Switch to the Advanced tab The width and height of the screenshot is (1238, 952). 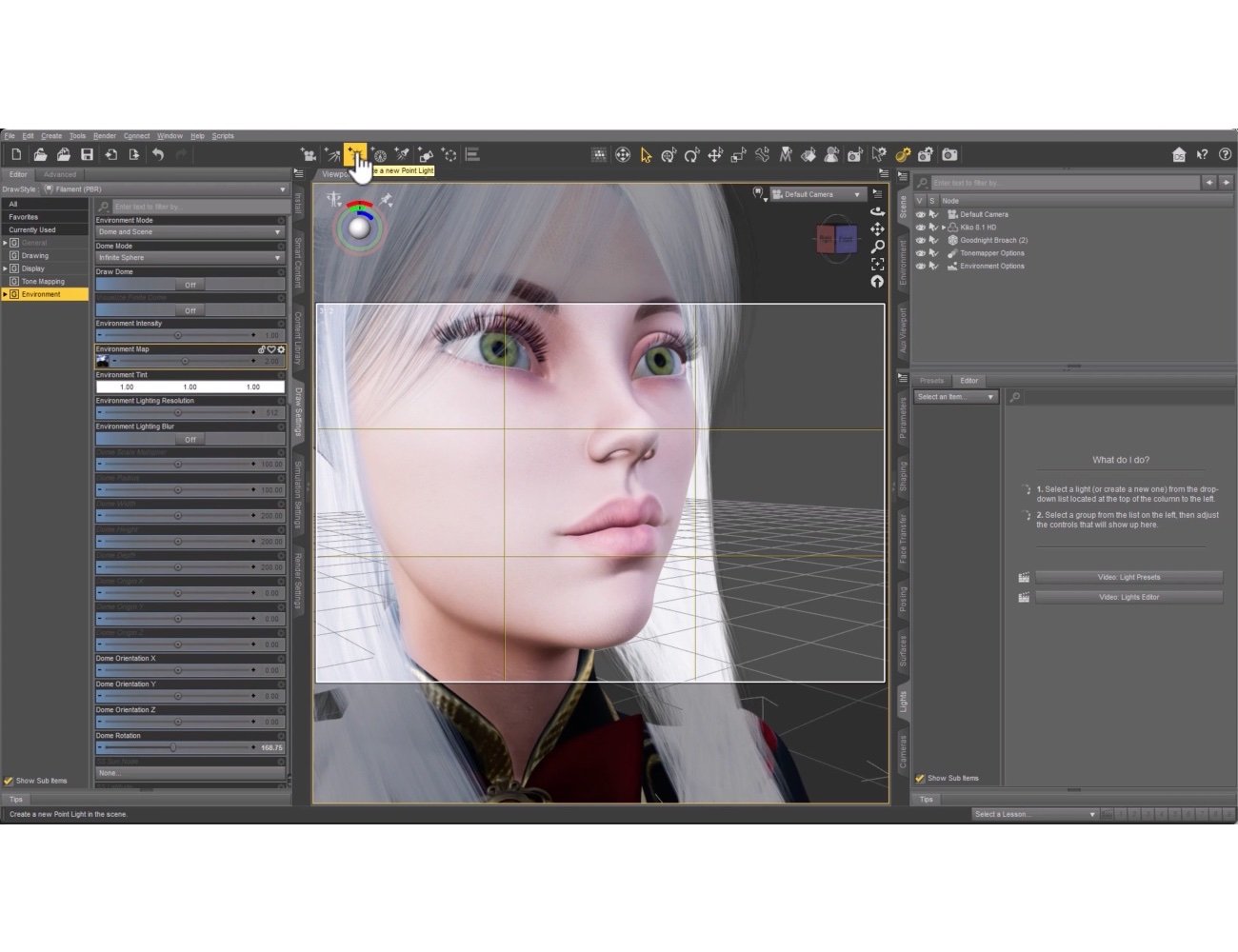[x=60, y=174]
